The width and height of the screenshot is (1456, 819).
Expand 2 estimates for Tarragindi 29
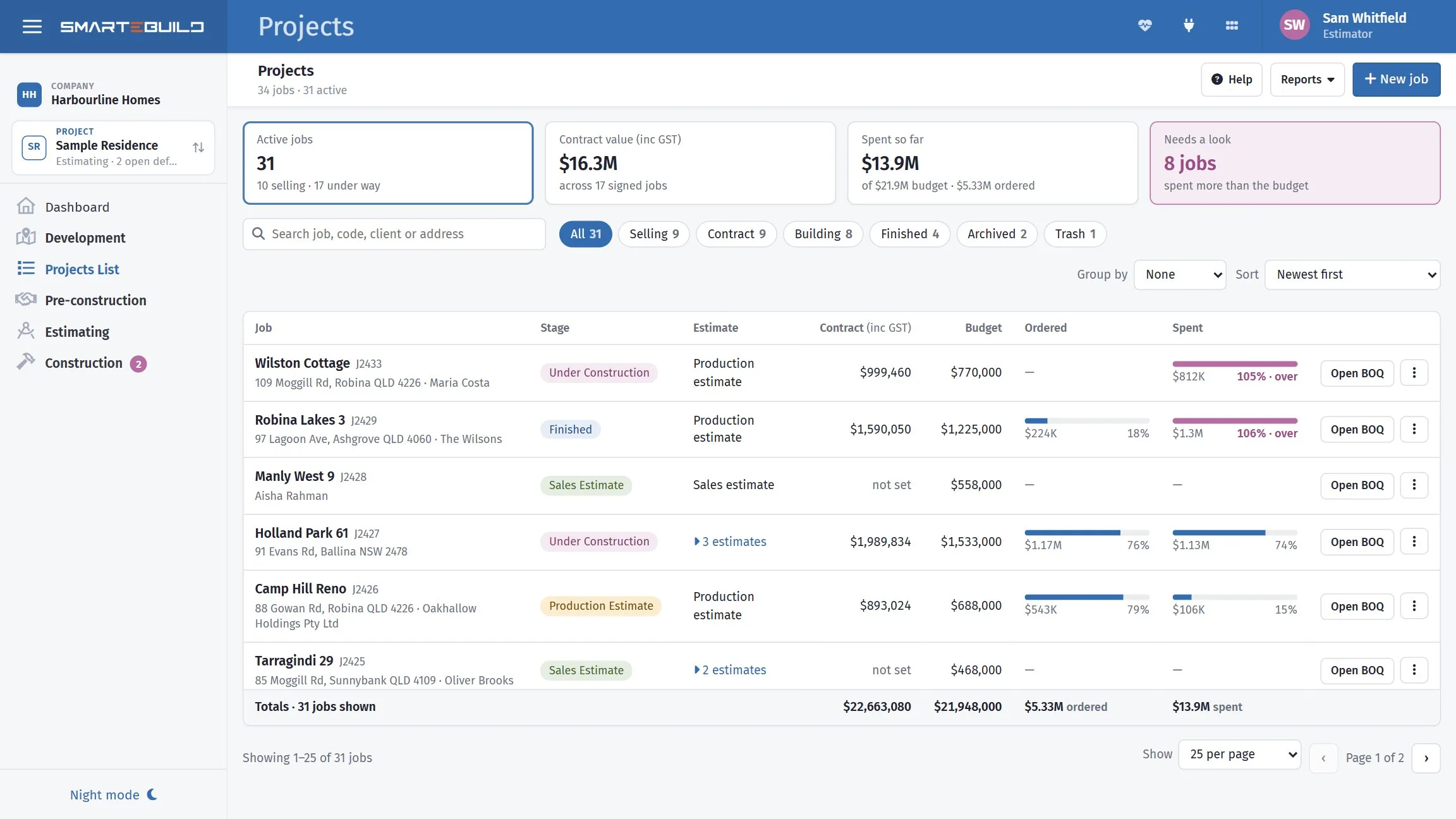click(730, 670)
